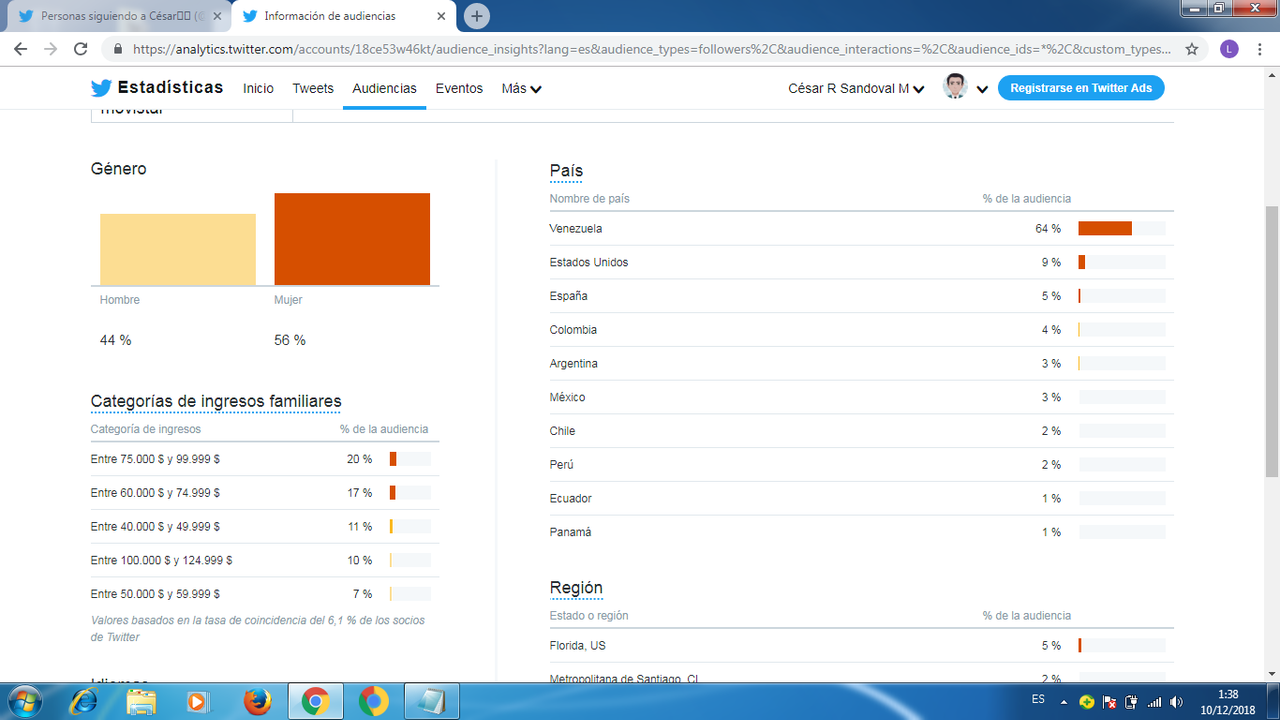Screen dimensions: 1280x720
Task: Open the César R Sandoval M account dropdown
Action: [x=856, y=88]
